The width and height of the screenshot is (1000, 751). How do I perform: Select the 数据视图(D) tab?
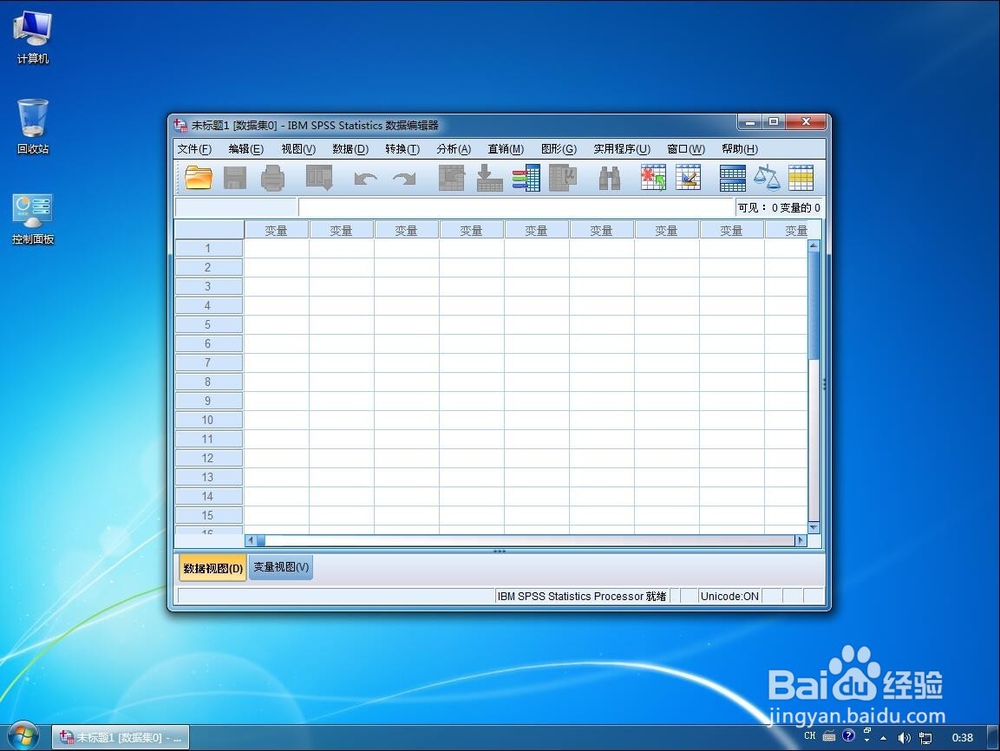(x=211, y=566)
